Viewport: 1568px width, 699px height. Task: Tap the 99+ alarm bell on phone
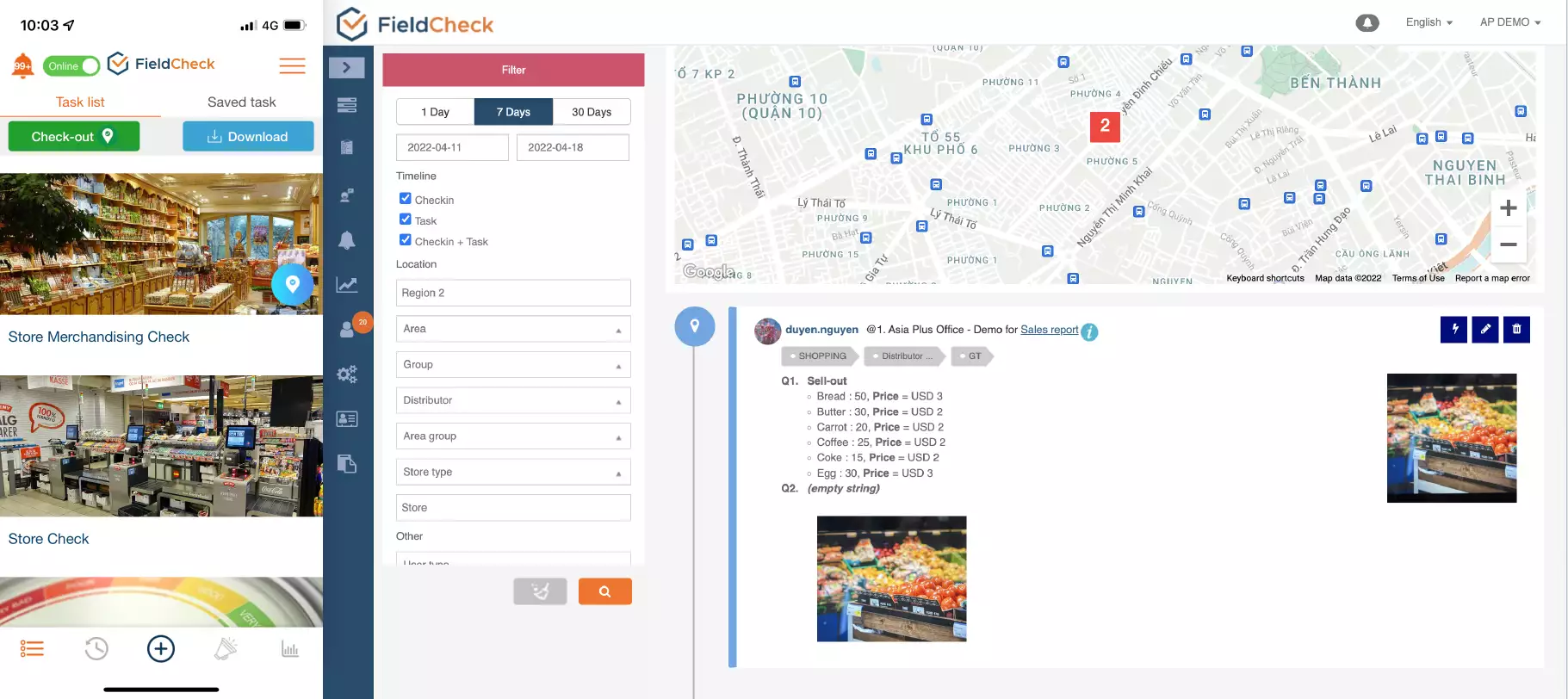[x=22, y=65]
